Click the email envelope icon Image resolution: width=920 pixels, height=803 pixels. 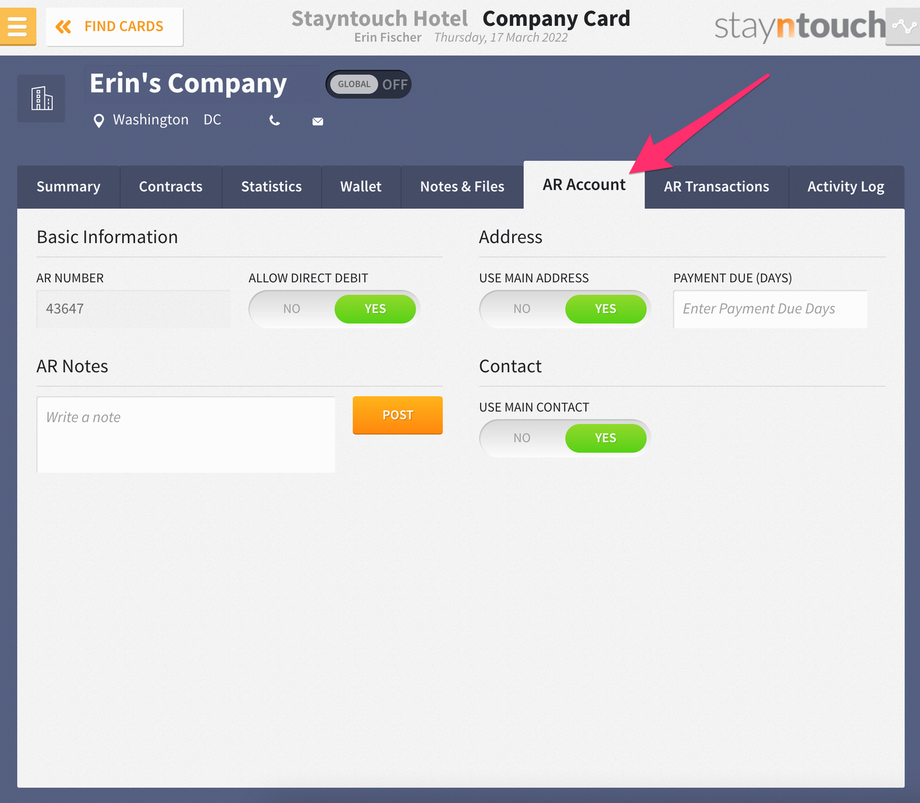click(317, 121)
